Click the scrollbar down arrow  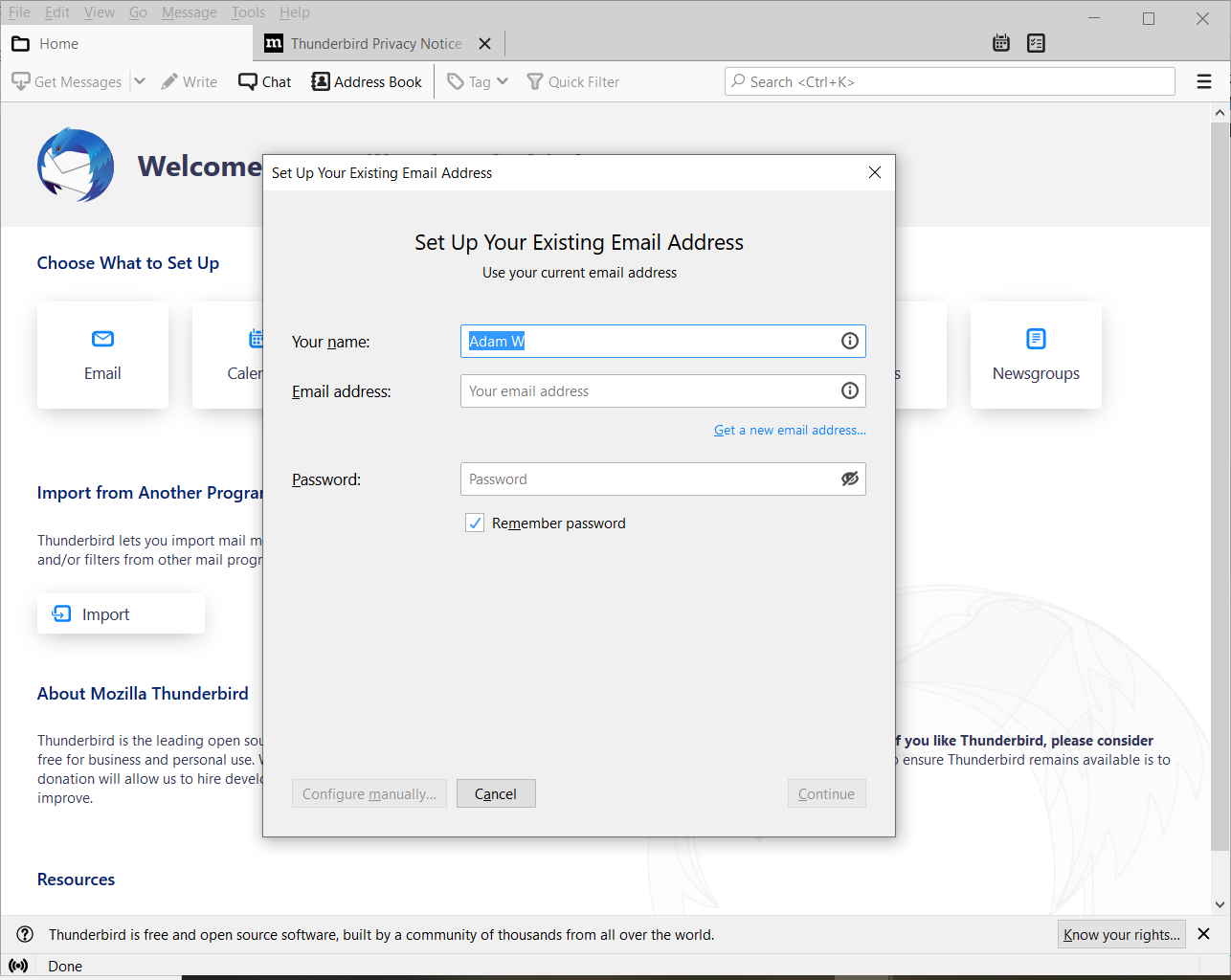(1220, 904)
